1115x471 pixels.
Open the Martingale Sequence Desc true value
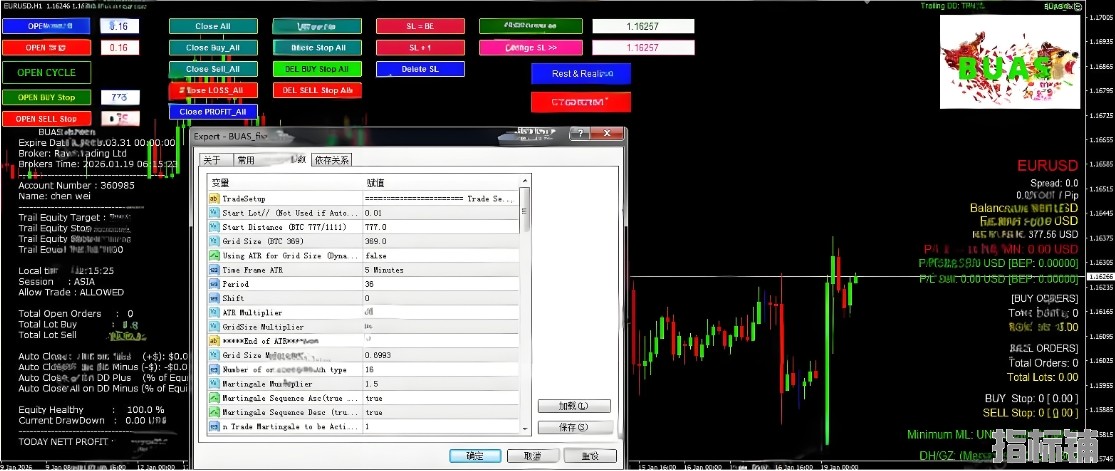pos(440,412)
